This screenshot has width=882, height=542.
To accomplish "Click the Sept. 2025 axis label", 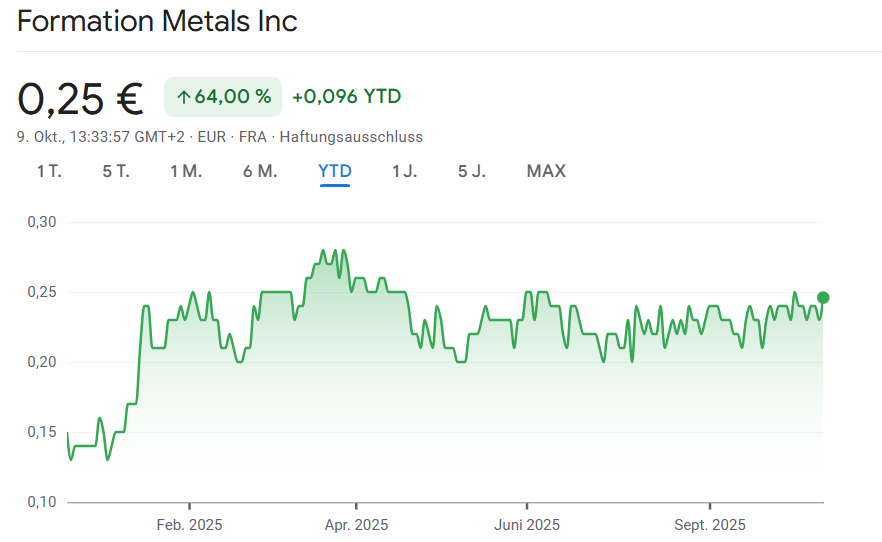I will point(710,525).
